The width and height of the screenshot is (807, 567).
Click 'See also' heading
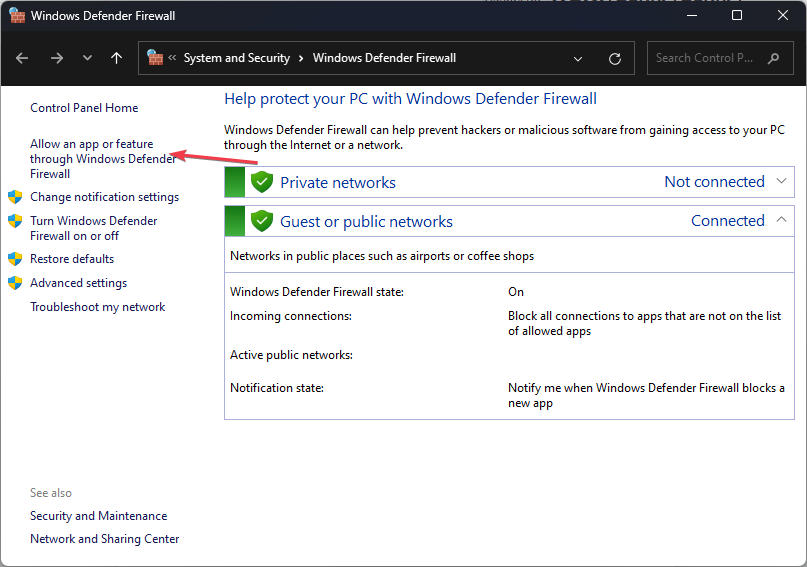point(51,492)
